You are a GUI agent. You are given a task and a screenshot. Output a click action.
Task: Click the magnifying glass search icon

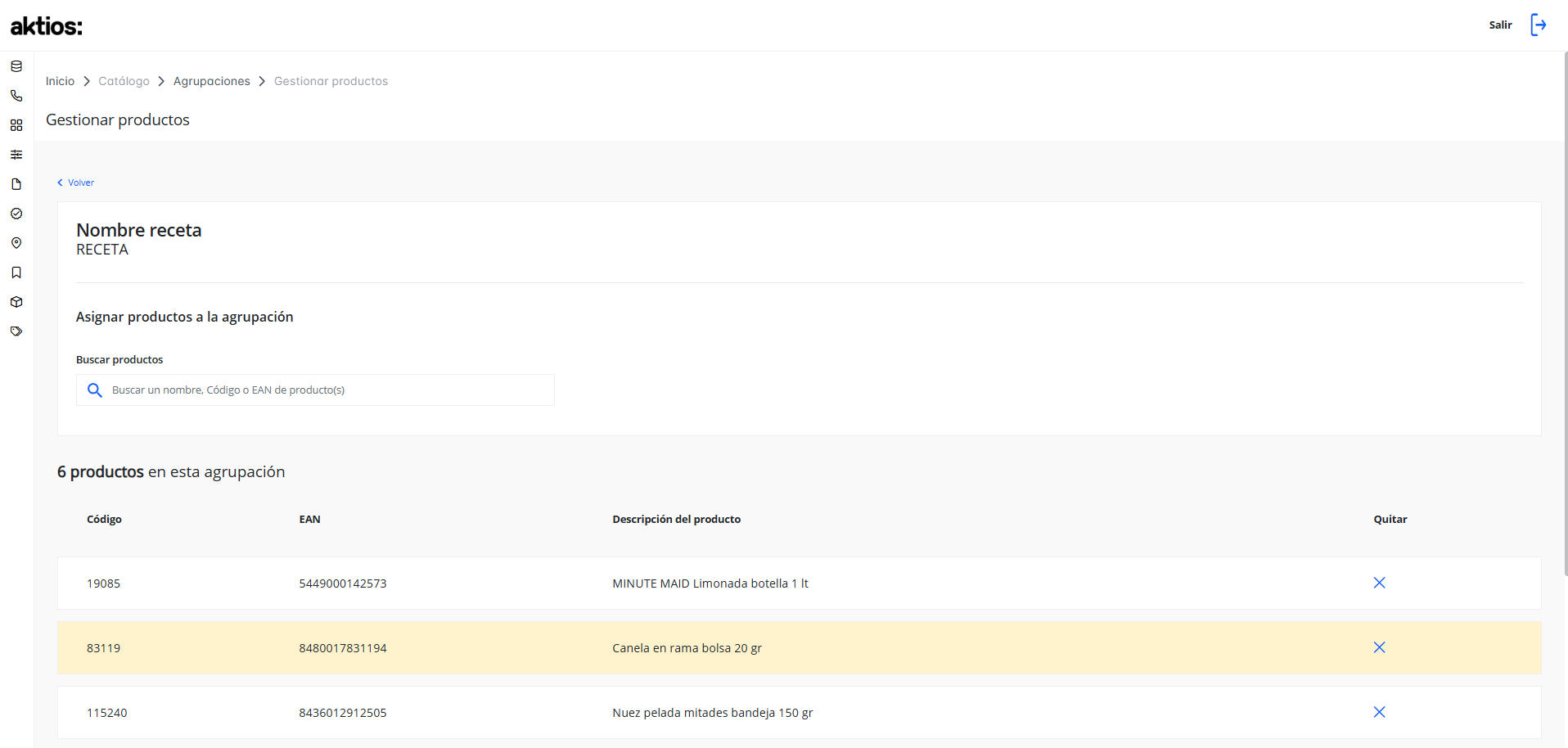[x=95, y=390]
